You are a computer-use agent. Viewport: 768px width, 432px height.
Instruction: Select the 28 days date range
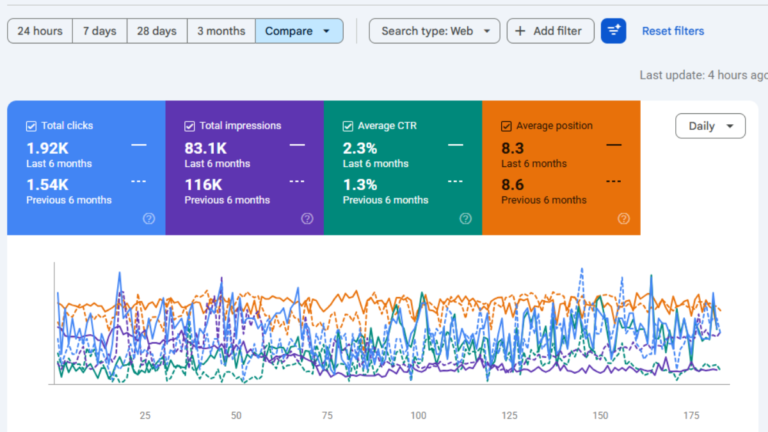[157, 31]
